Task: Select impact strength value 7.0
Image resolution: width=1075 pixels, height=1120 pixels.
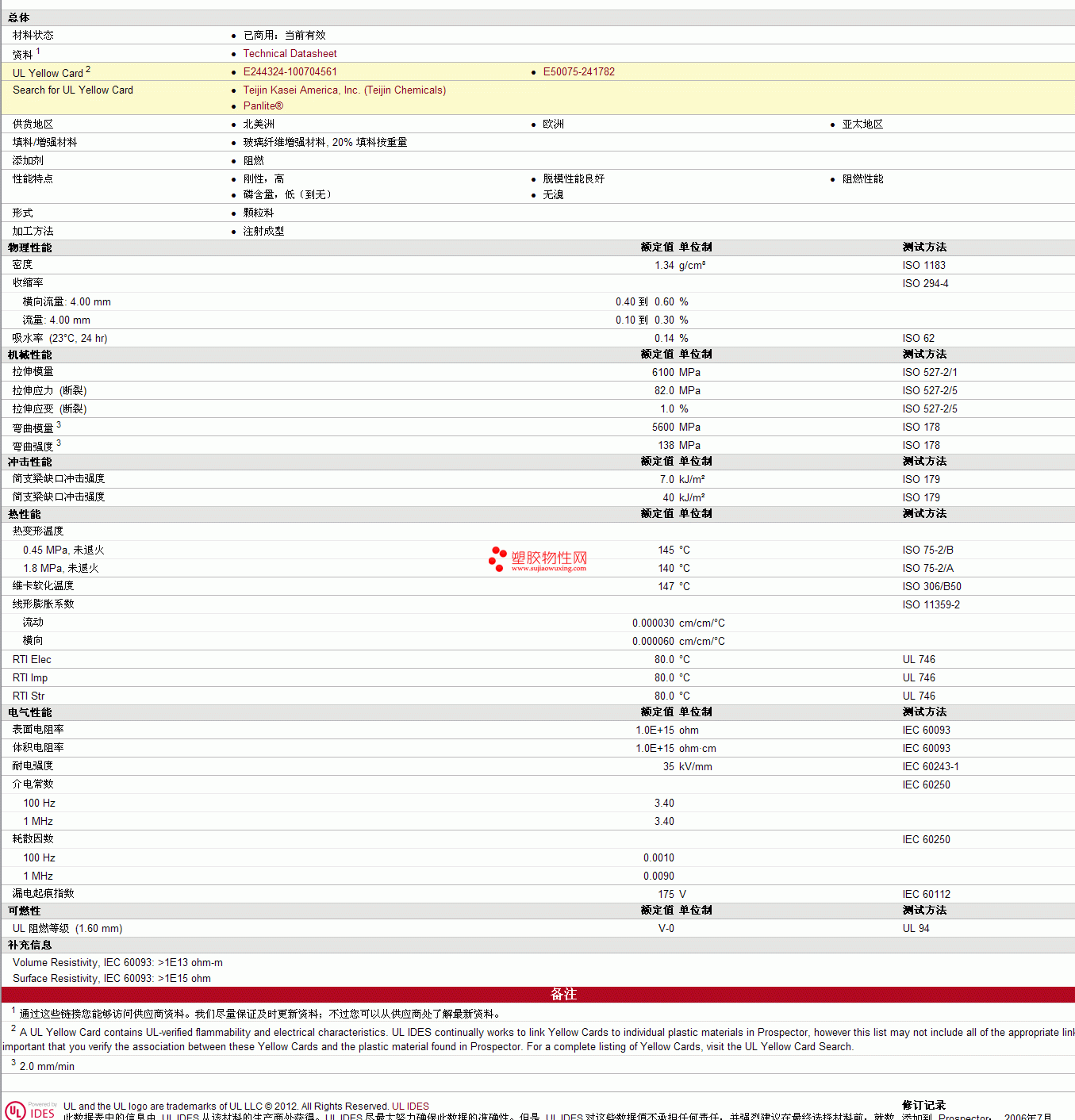Action: tap(667, 479)
